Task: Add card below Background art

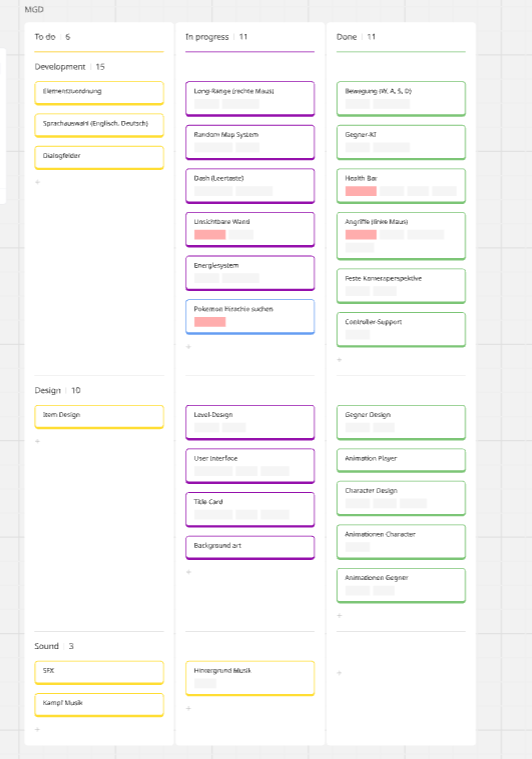Action: (189, 572)
